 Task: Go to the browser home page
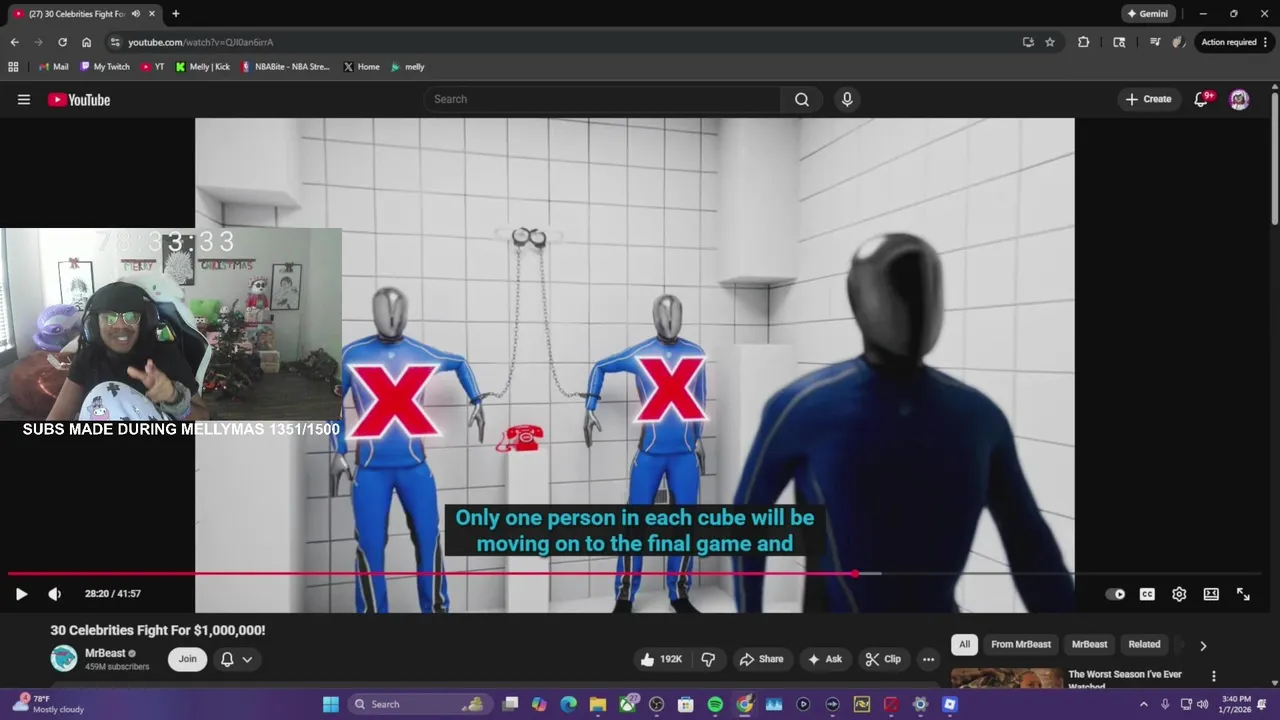click(86, 42)
